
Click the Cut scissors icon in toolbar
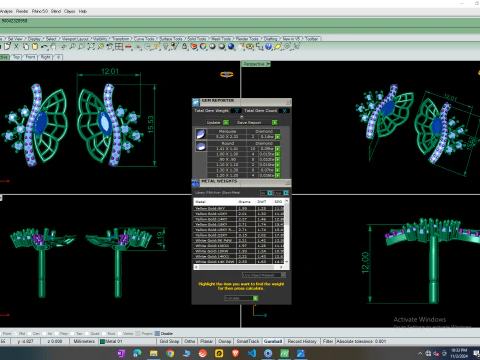click(16, 47)
